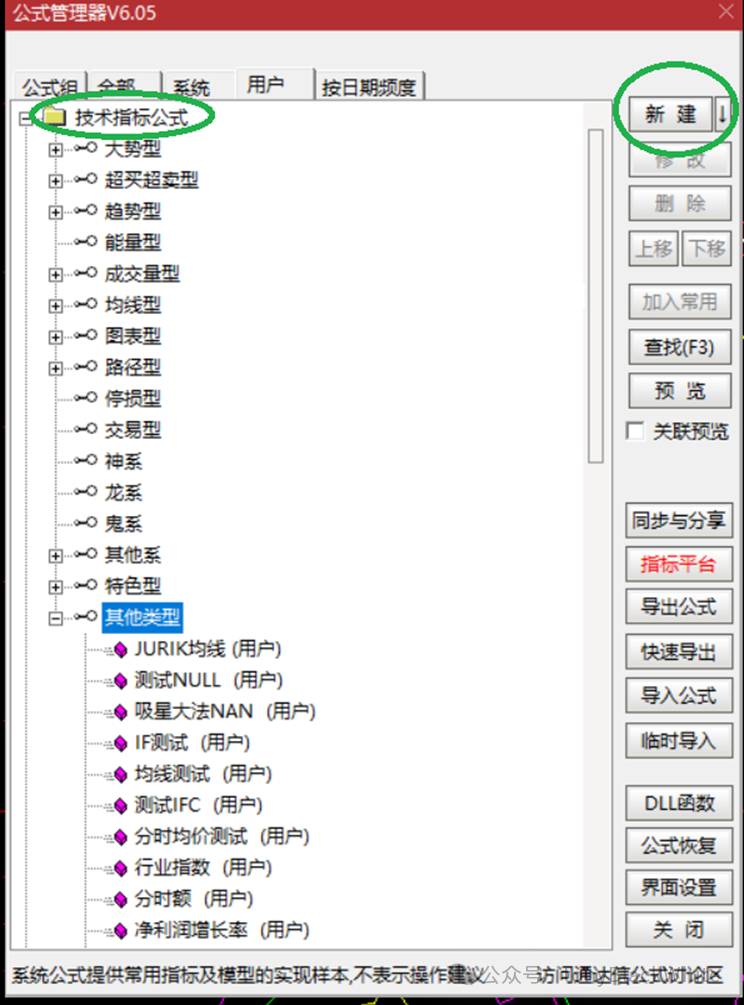Click the tree list vertical scrollbar thumb
The width and height of the screenshot is (744, 1005).
pyautogui.click(x=595, y=295)
